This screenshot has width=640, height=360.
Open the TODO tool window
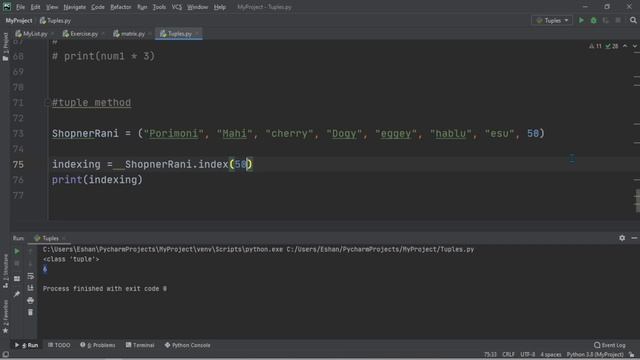(x=59, y=345)
